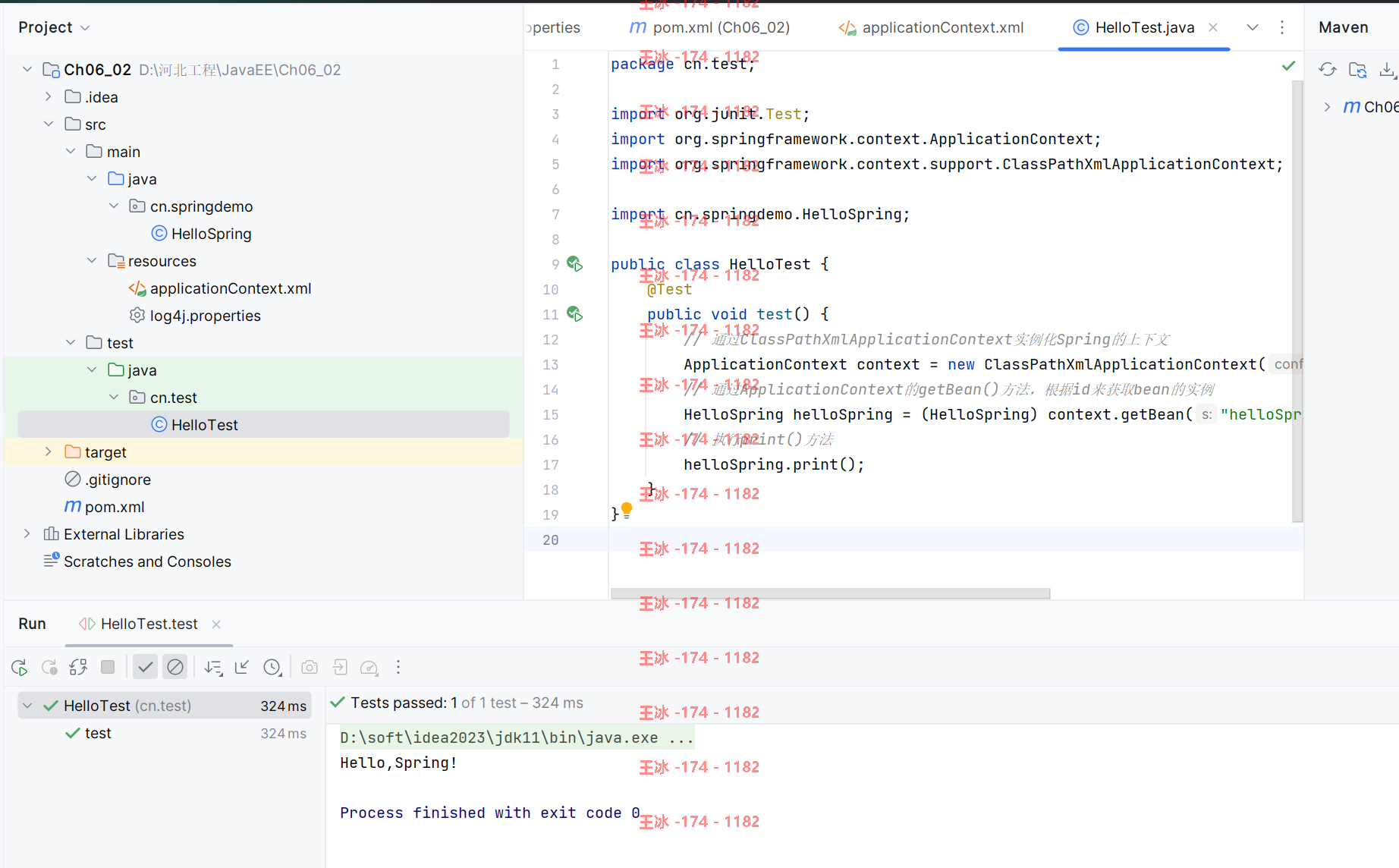Click the Hello,Spring! console output line
This screenshot has height=868, width=1399.
coord(398,763)
